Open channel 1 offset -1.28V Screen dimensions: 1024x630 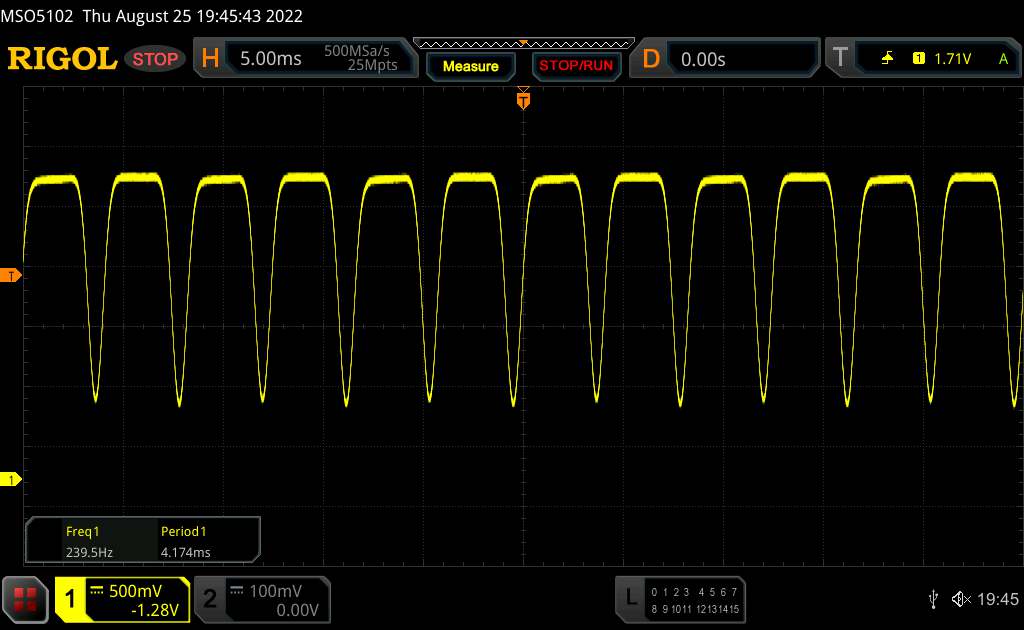click(155, 610)
